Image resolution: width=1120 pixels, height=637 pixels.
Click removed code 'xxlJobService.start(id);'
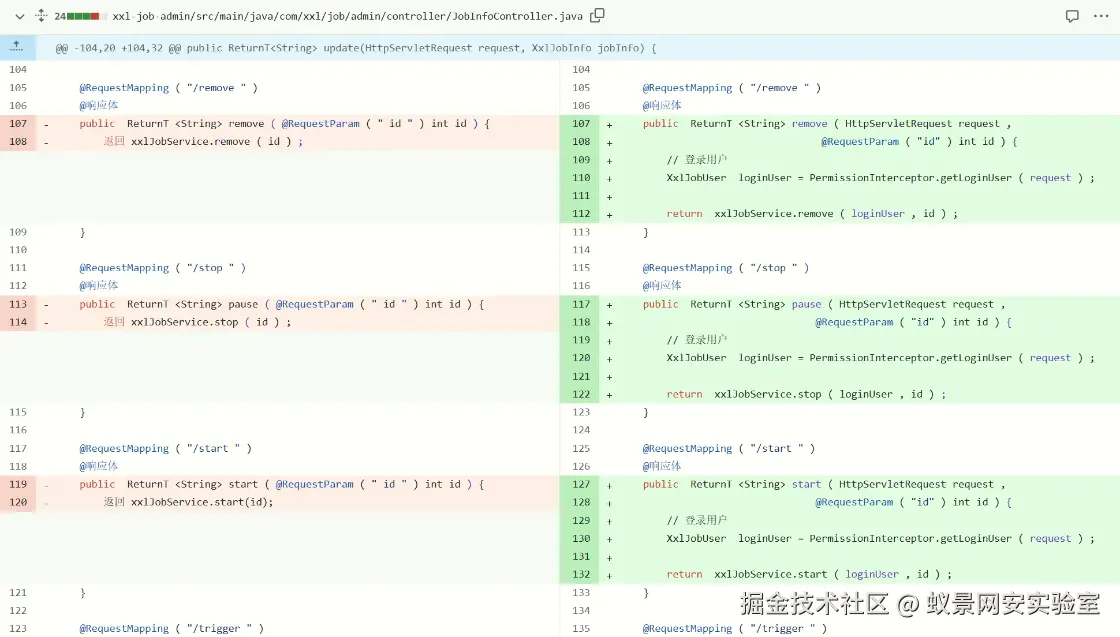pos(201,502)
